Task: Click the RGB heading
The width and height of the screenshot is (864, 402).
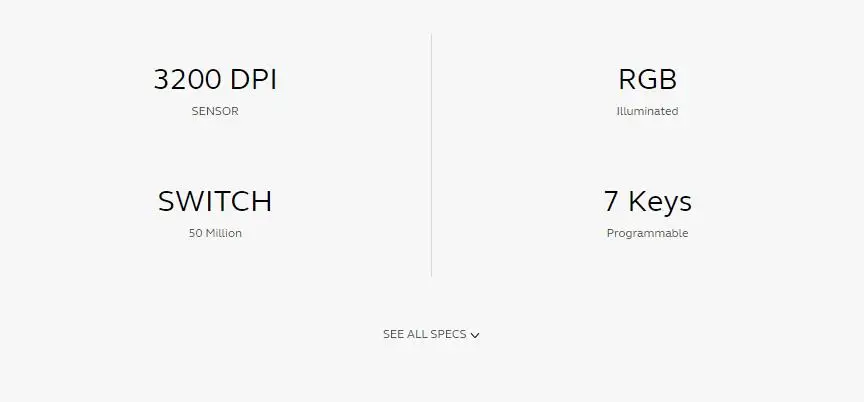Action: 647,80
